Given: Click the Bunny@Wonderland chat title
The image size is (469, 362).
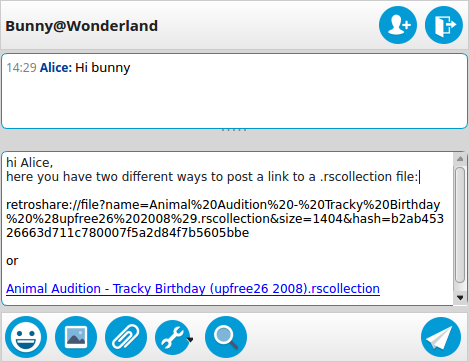Looking at the screenshot, I should coord(82,26).
